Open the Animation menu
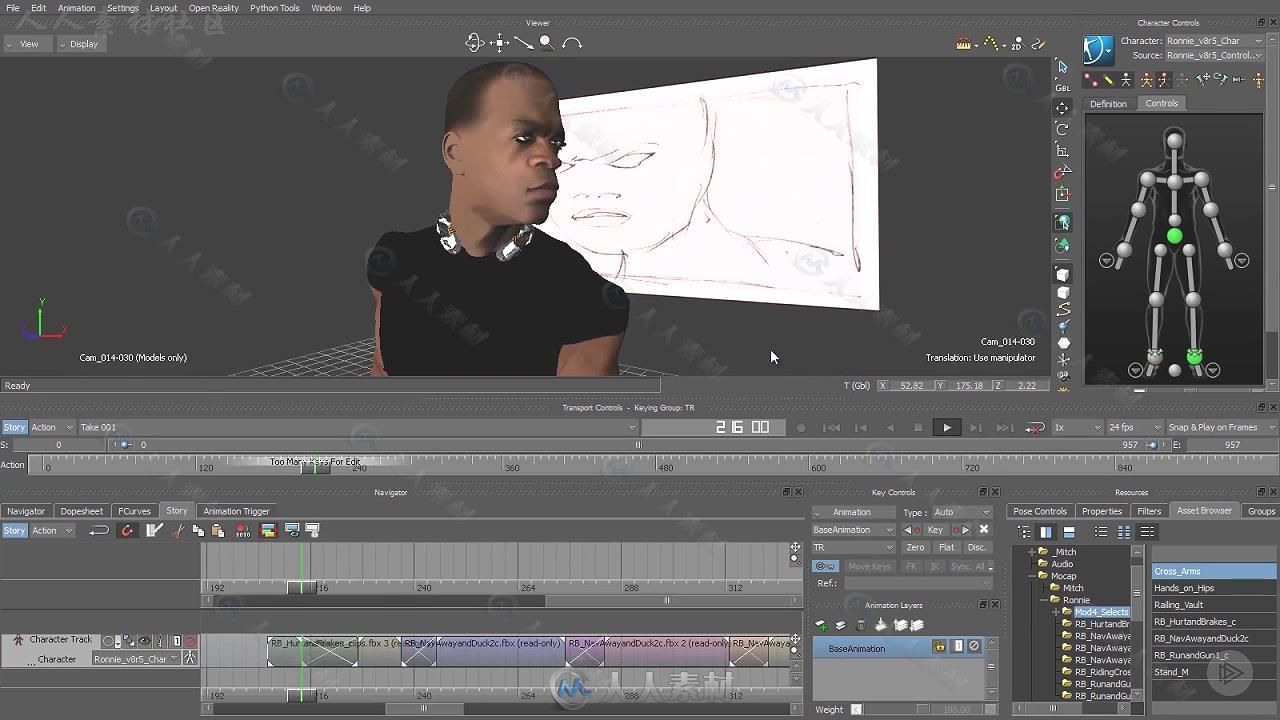This screenshot has height=720, width=1280. [76, 8]
